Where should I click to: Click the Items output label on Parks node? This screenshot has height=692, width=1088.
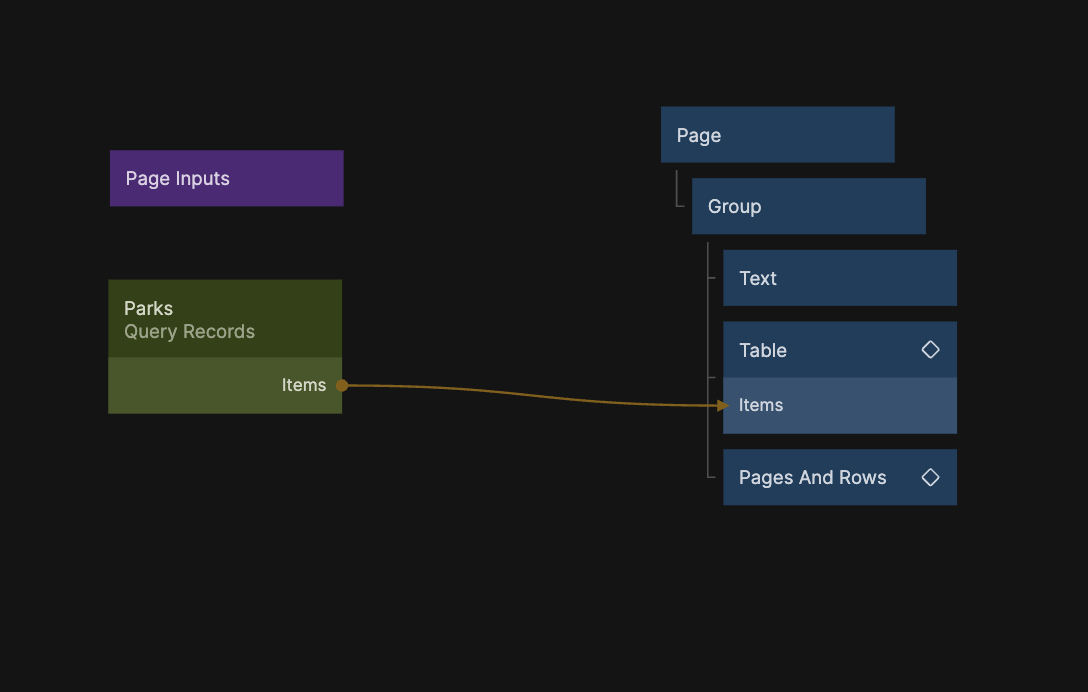click(x=303, y=385)
